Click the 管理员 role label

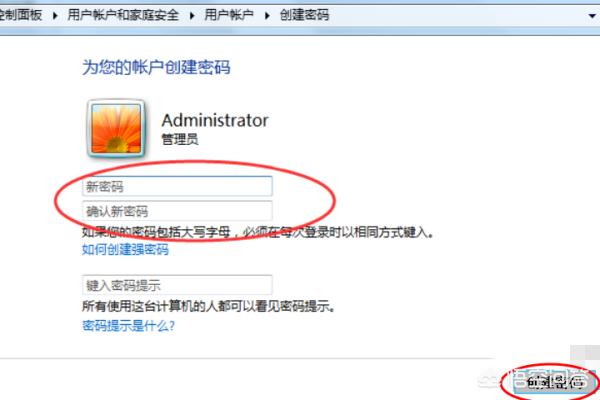point(180,139)
